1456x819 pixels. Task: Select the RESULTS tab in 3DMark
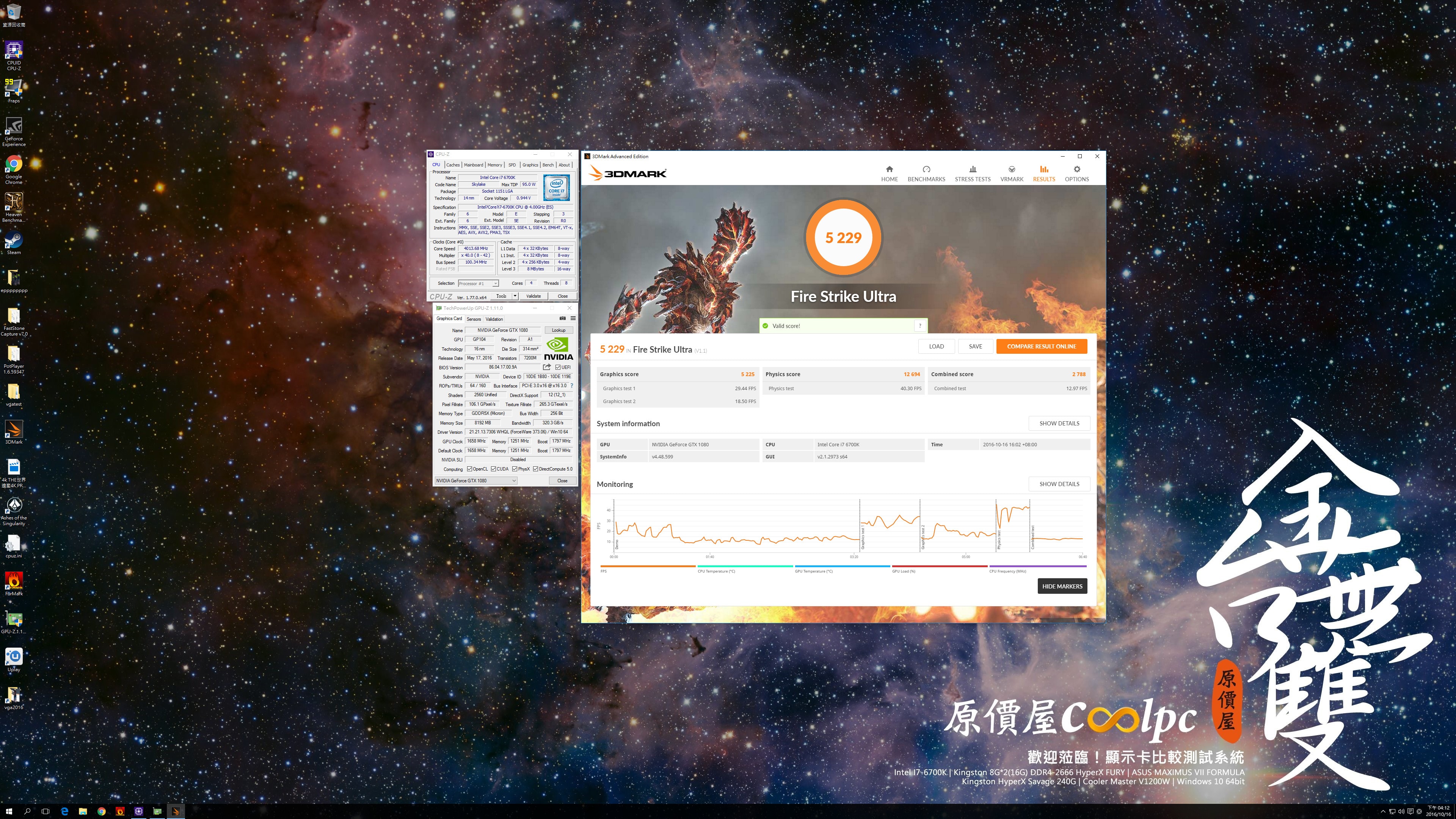click(x=1043, y=174)
